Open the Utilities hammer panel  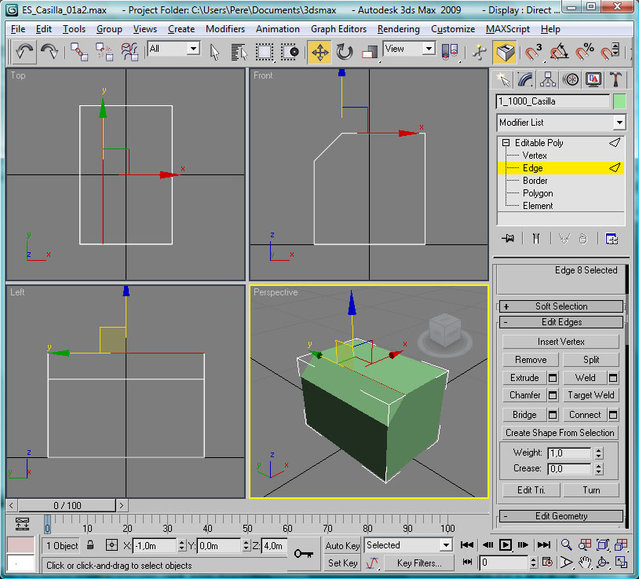click(x=616, y=79)
